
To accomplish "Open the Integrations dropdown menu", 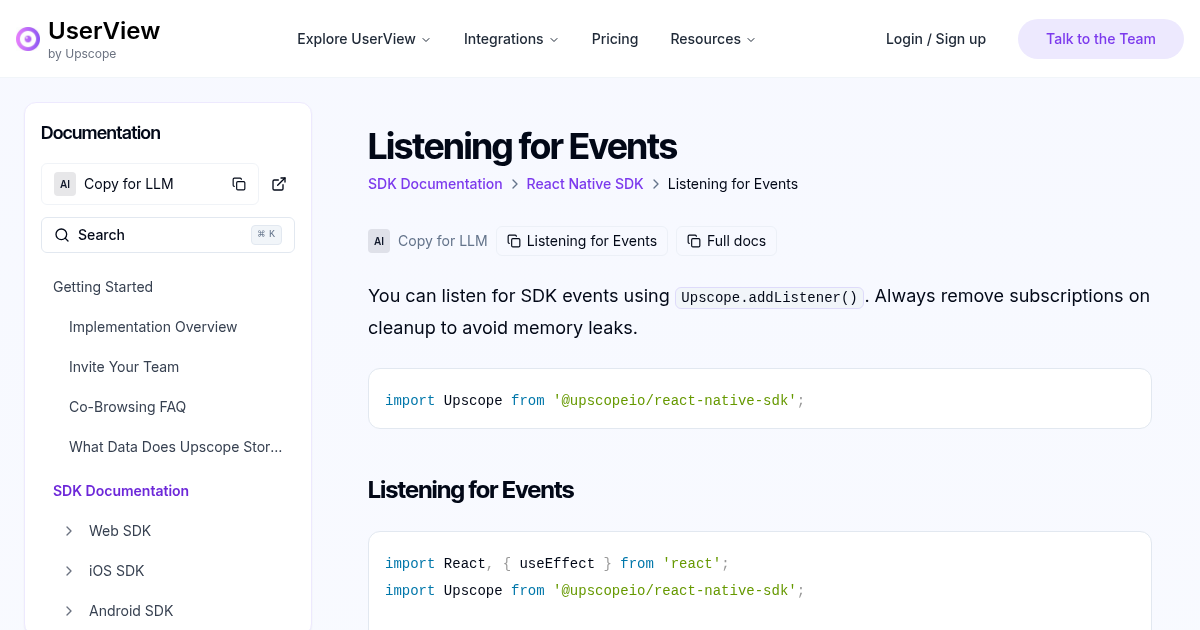I will (511, 39).
